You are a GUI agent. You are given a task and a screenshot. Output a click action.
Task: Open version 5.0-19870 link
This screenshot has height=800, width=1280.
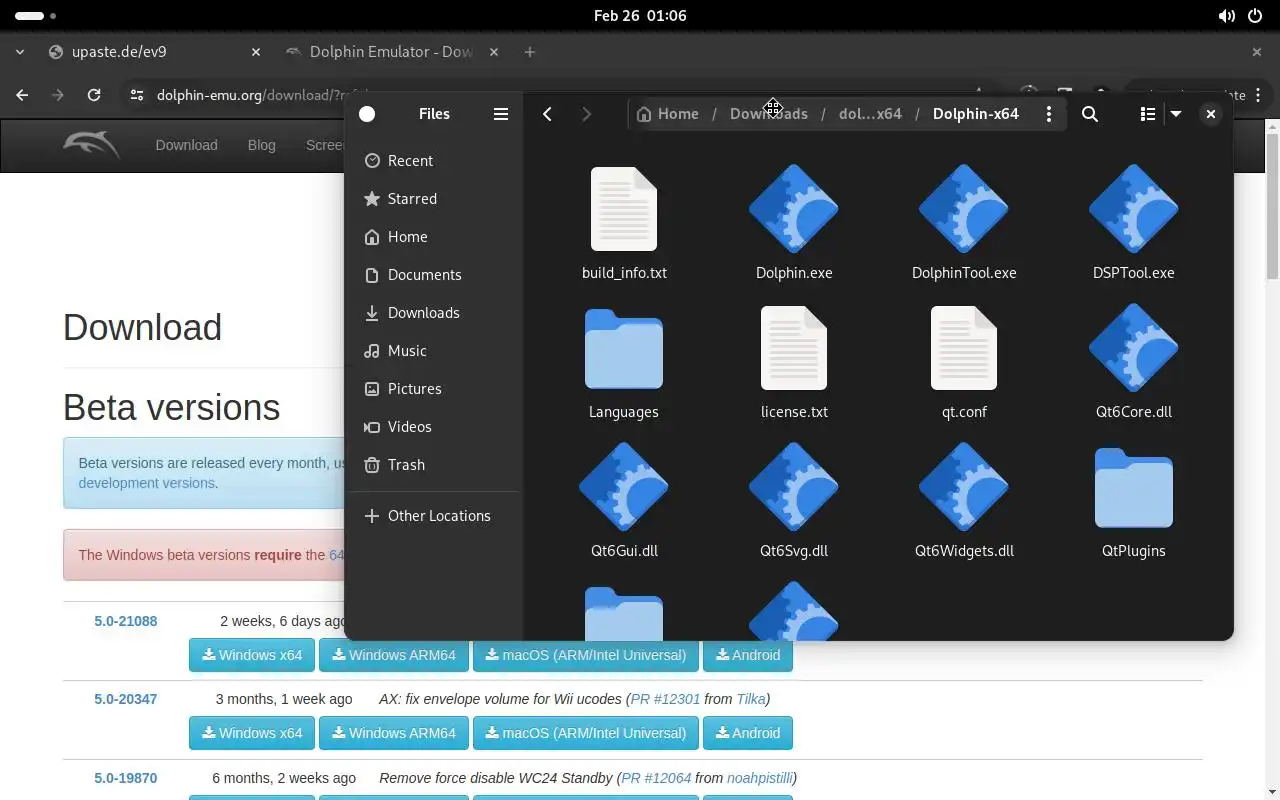[x=126, y=777]
